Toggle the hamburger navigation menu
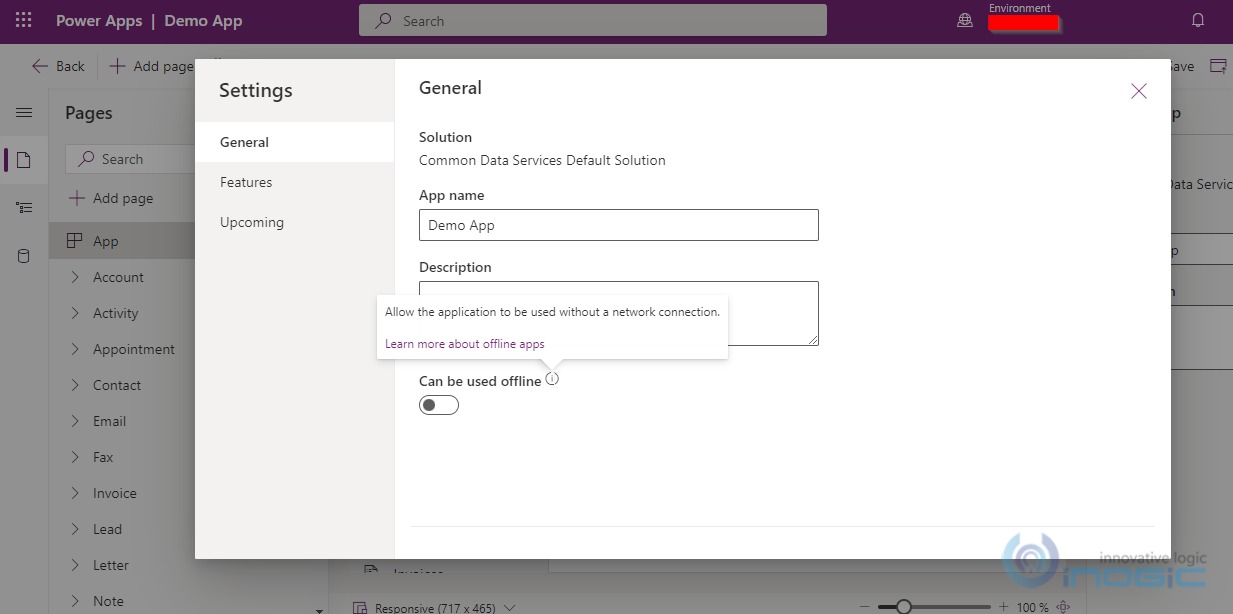 [24, 113]
